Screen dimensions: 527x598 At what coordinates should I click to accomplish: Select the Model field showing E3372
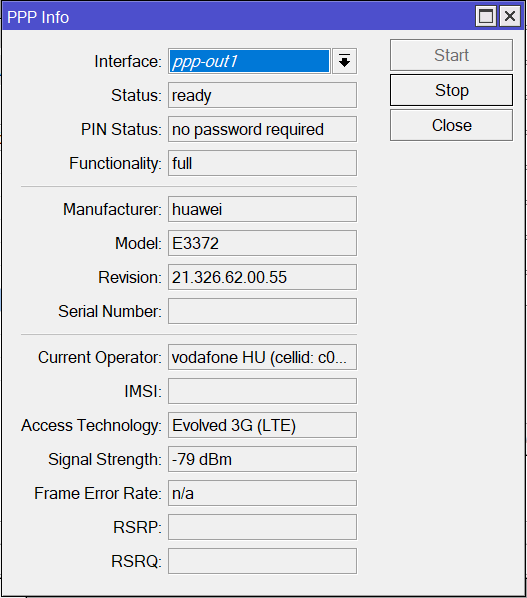coord(262,243)
